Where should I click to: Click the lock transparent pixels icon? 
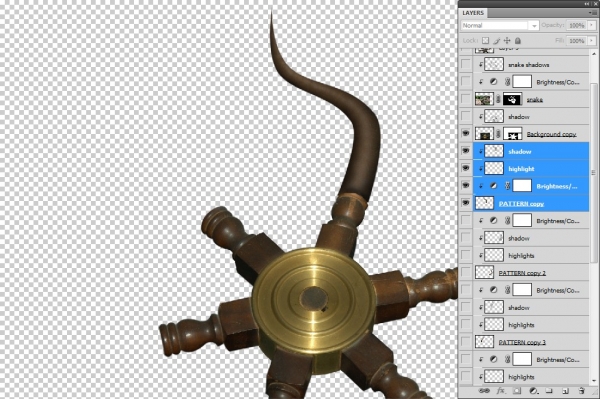point(485,41)
